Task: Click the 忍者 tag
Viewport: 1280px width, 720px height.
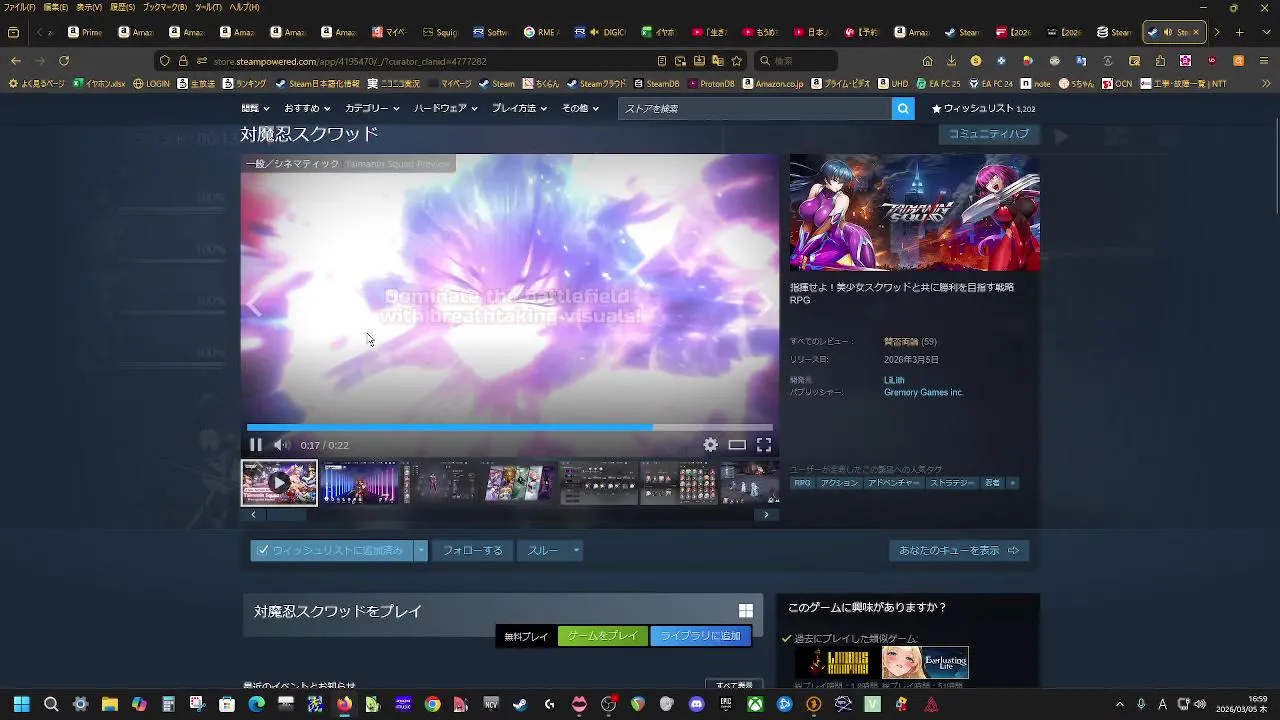Action: coord(992,483)
